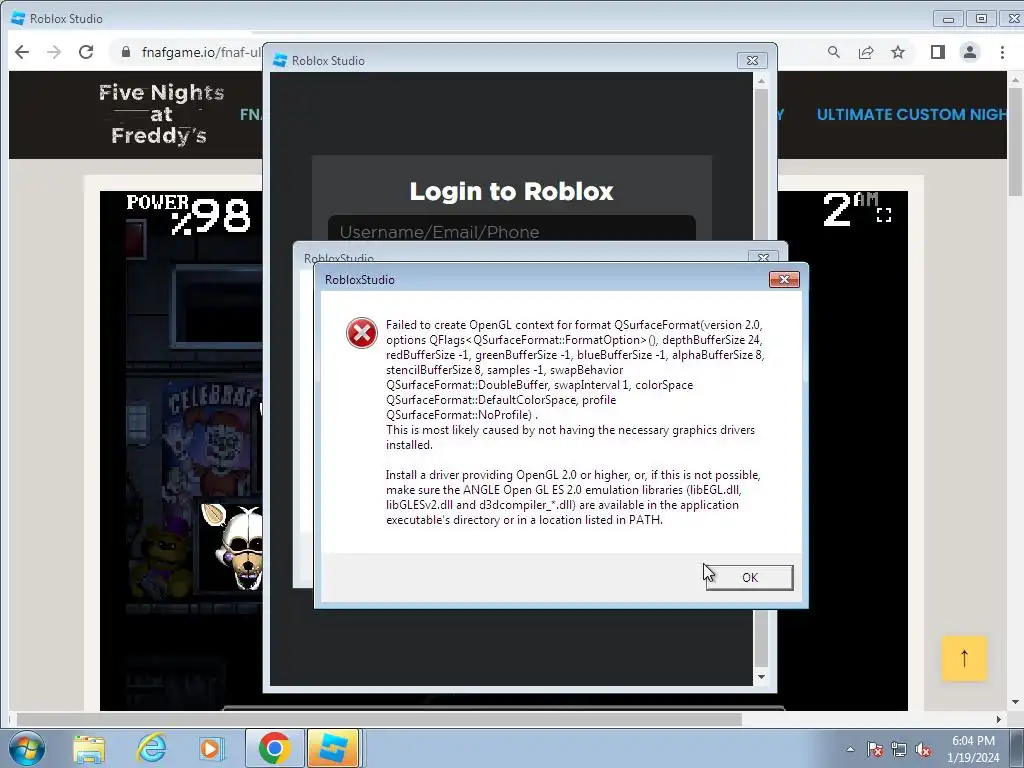1024x768 pixels.
Task: Click the Login to Roblox heading
Action: (511, 191)
